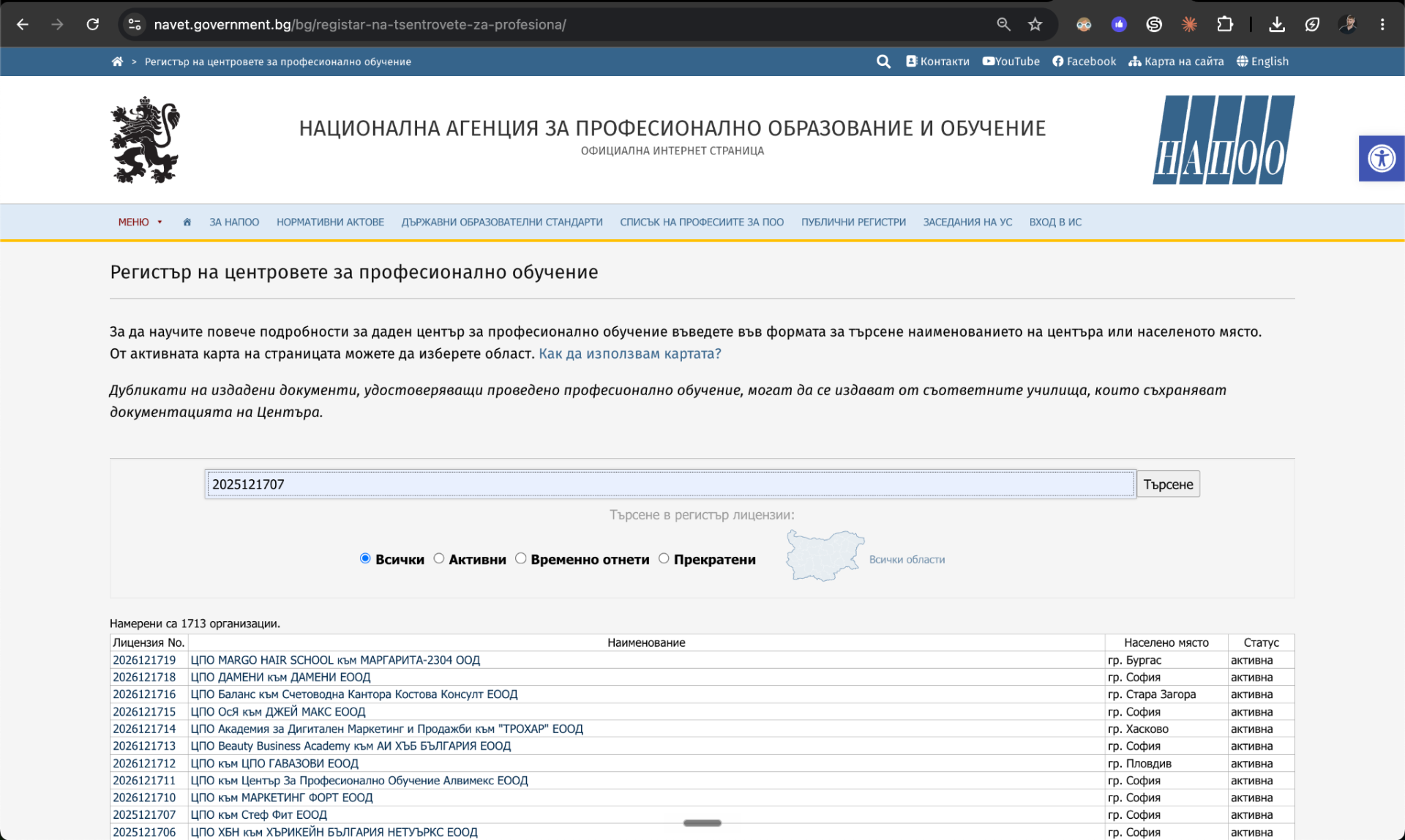Open the accessibility tools icon

click(1382, 158)
